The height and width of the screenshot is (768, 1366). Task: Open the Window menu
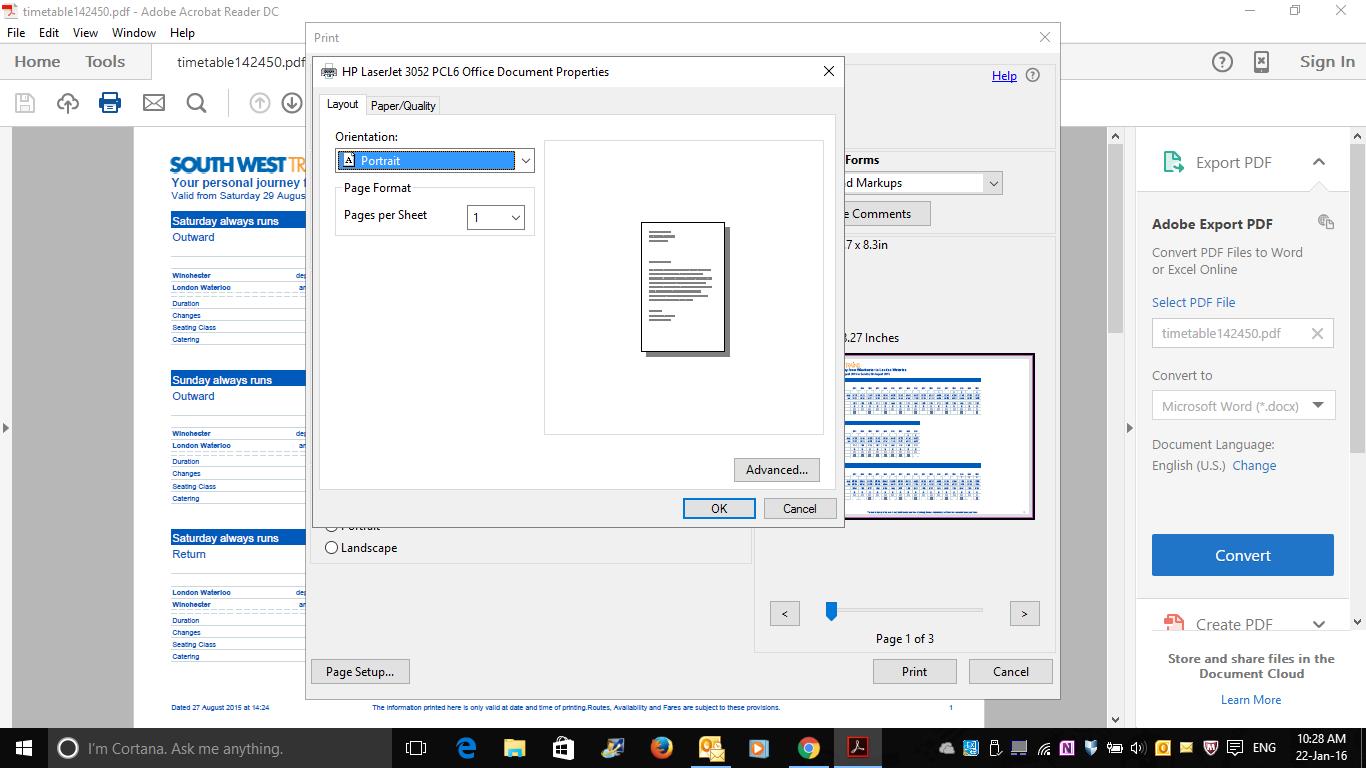pos(133,32)
